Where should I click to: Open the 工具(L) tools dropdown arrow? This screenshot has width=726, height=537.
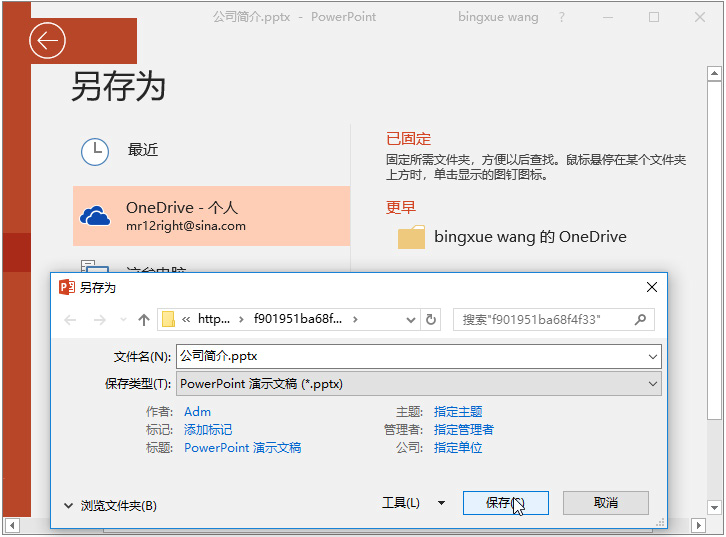tap(442, 503)
